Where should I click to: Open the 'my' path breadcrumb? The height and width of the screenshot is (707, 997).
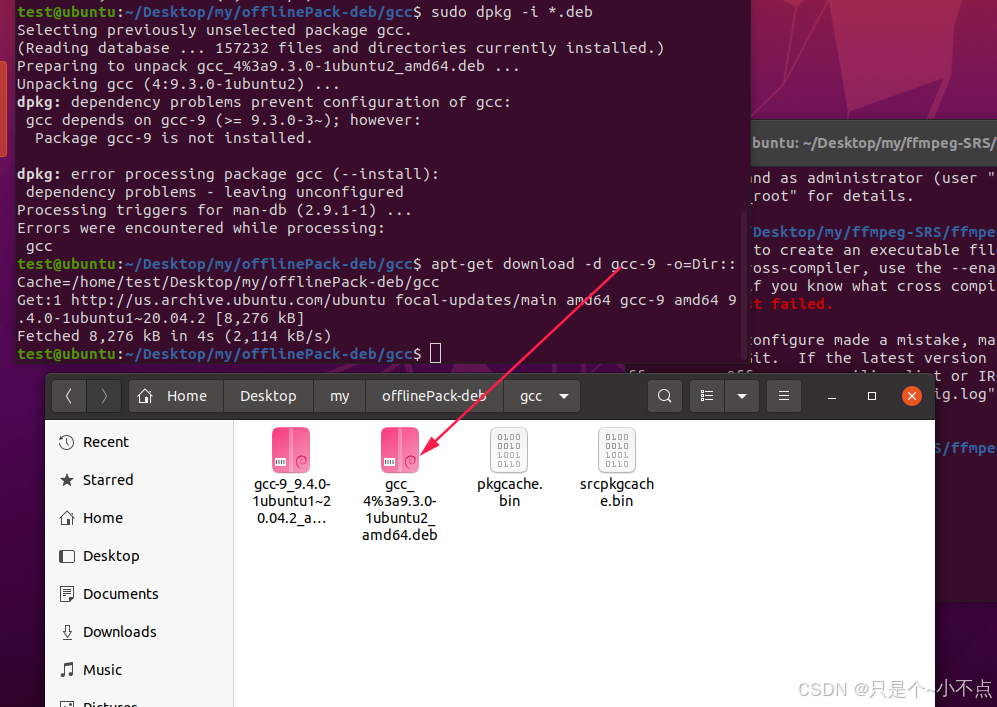[340, 396]
